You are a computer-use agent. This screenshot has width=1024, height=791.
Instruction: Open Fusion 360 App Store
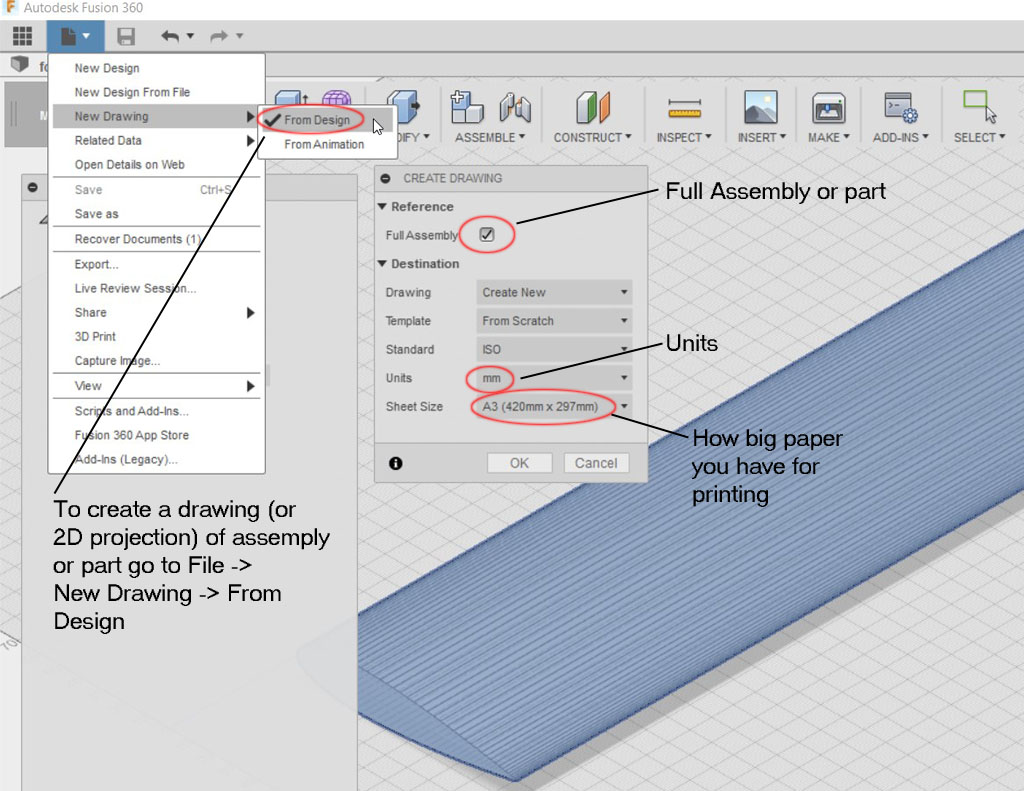coord(157,435)
